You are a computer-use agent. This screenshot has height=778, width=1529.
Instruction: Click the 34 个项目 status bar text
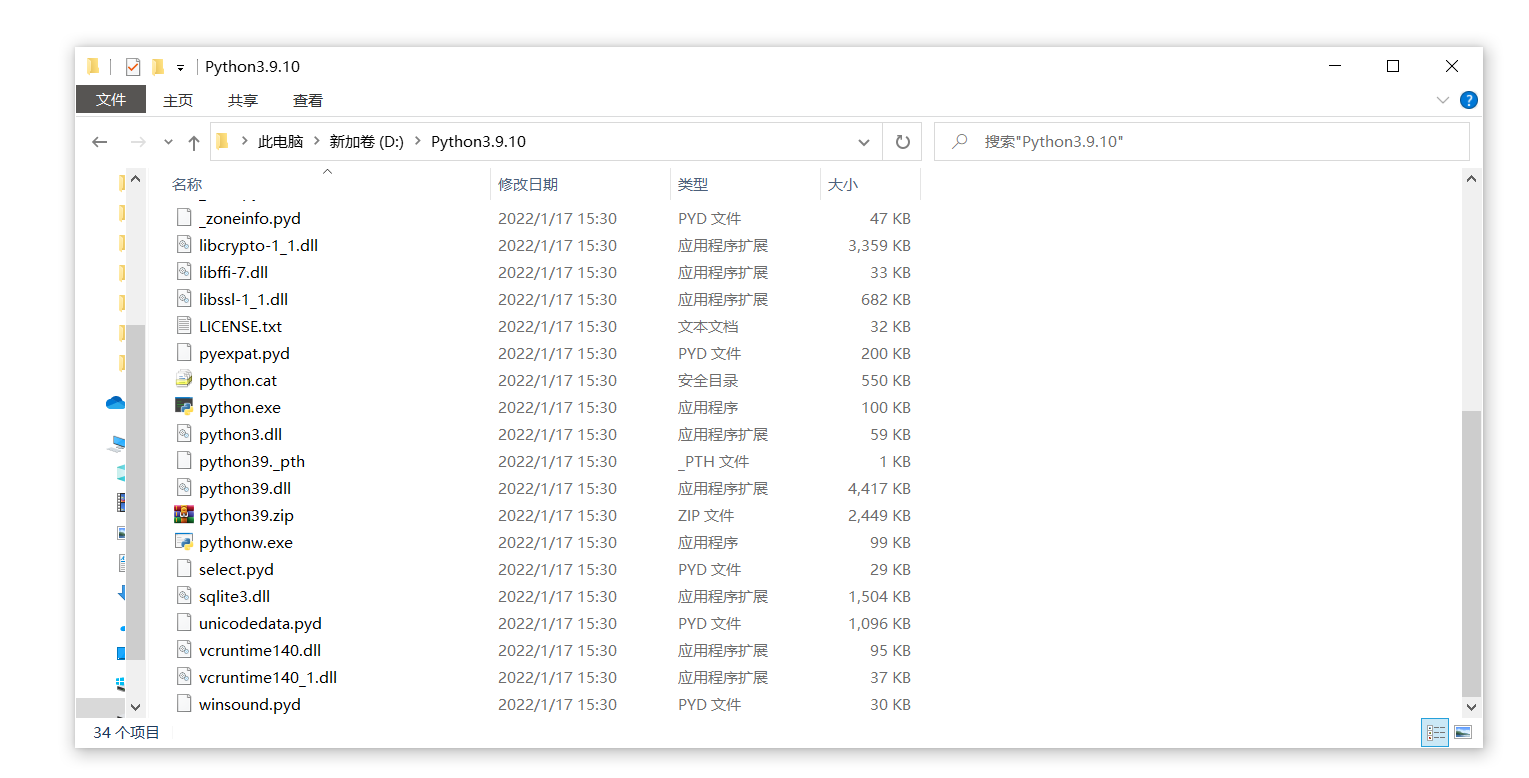click(126, 732)
